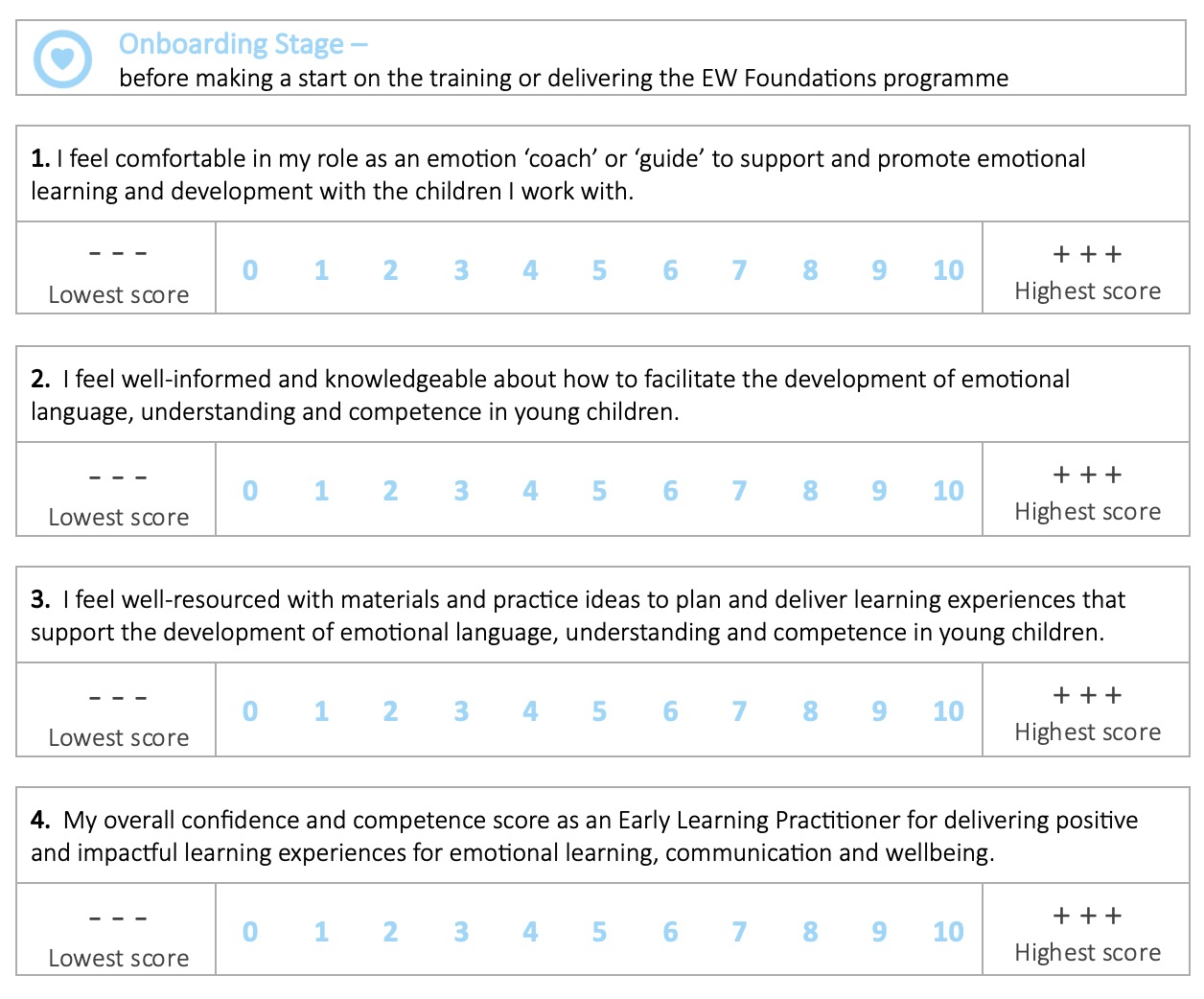Choose score 0 for question 4
This screenshot has width=1204, height=999.
pos(250,932)
